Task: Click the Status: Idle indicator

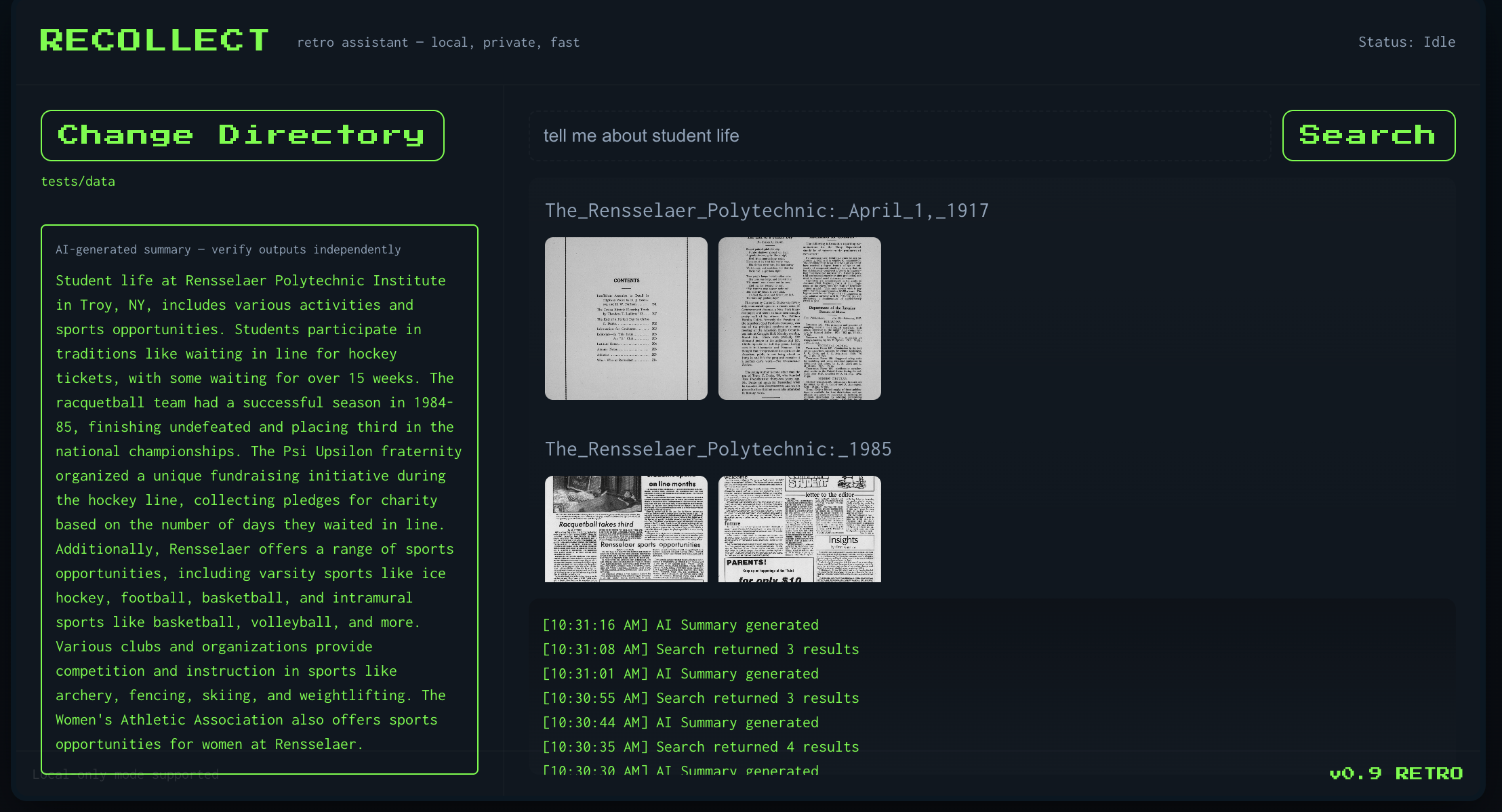Action: (x=1406, y=42)
